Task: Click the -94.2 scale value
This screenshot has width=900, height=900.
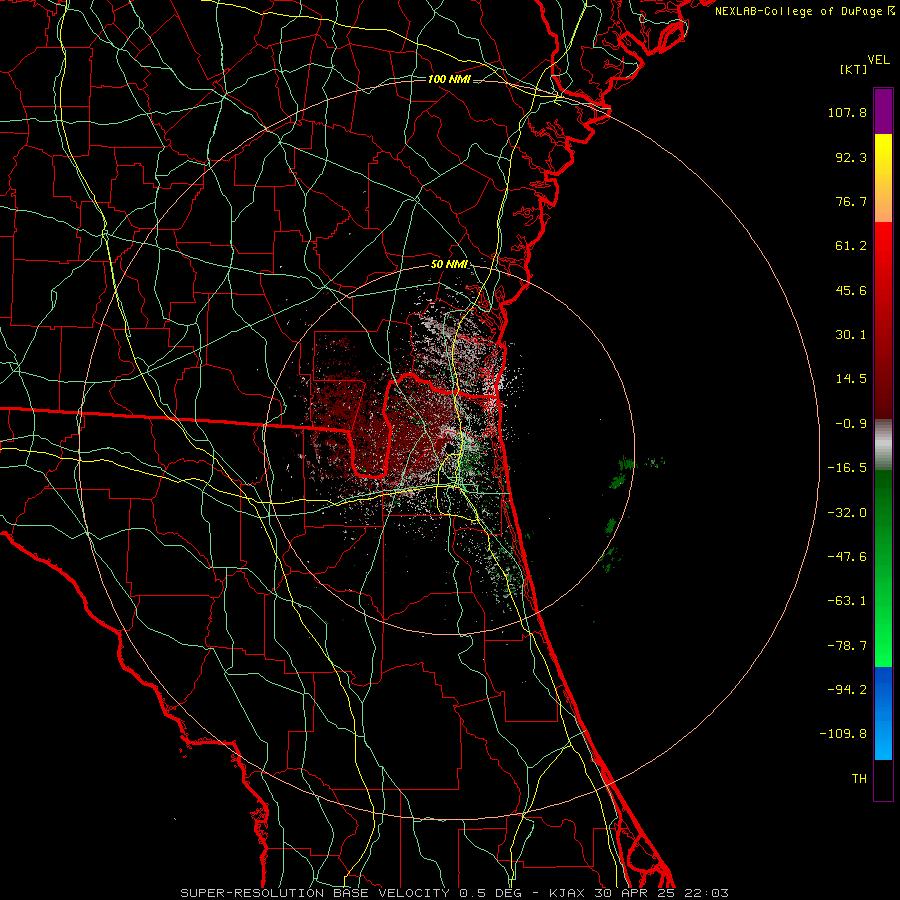Action: (x=847, y=690)
